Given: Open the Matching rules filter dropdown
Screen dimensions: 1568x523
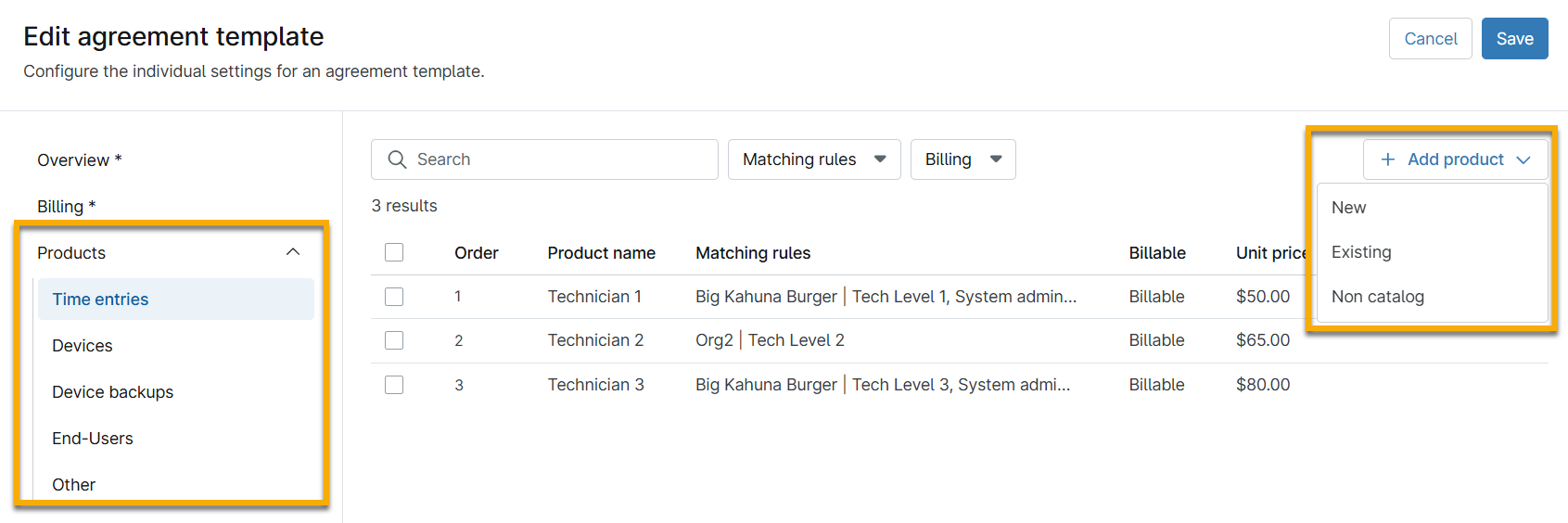Looking at the screenshot, I should pyautogui.click(x=813, y=159).
